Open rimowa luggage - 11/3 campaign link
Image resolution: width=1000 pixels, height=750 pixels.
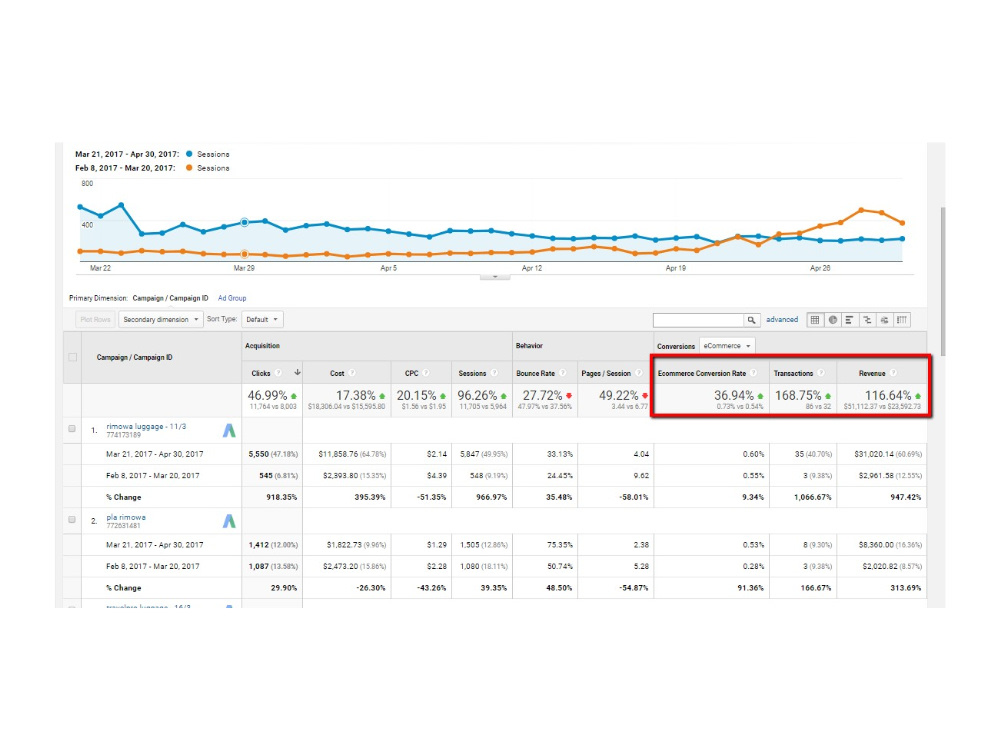146,426
